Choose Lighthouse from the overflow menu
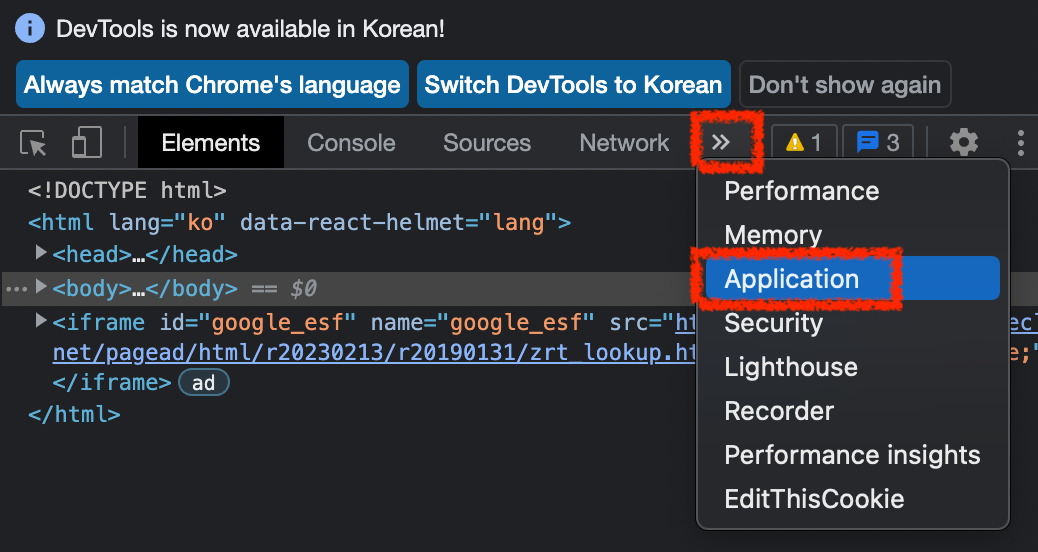This screenshot has height=552, width=1038. [x=853, y=367]
